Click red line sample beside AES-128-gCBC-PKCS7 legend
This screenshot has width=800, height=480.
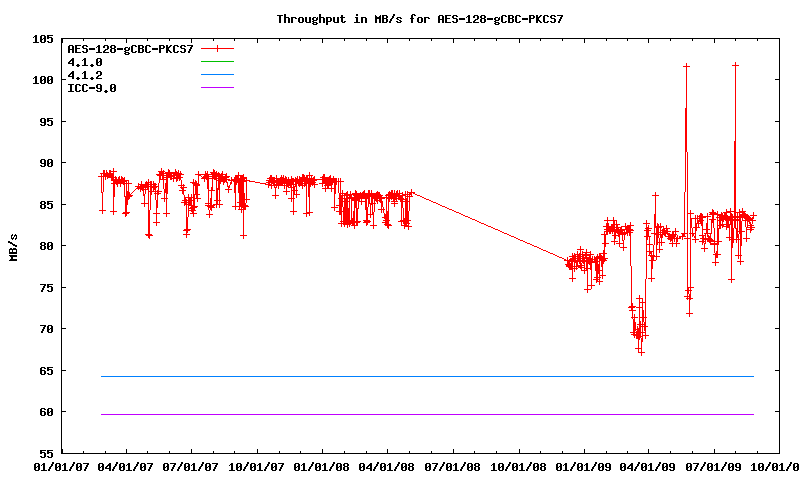click(x=216, y=48)
